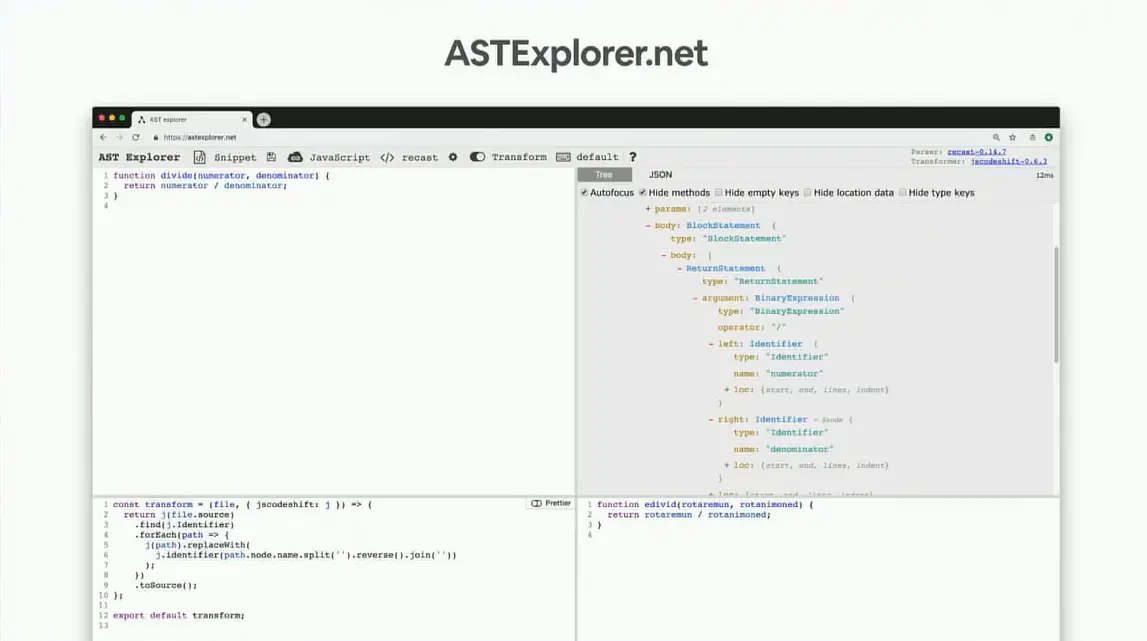
Task: Click the recast parser code icon
Action: click(387, 157)
